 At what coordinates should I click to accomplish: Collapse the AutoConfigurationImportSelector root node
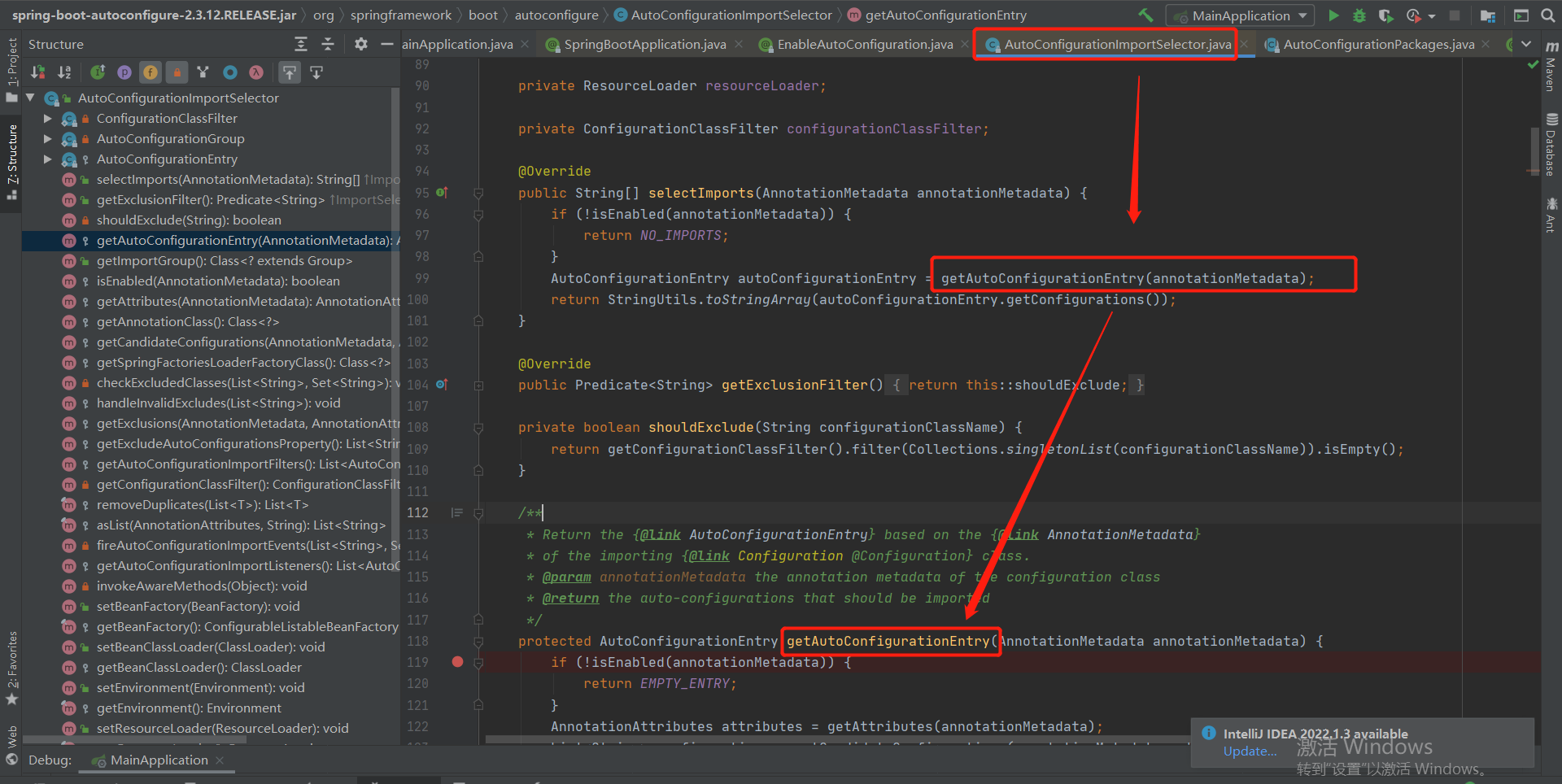(30, 98)
